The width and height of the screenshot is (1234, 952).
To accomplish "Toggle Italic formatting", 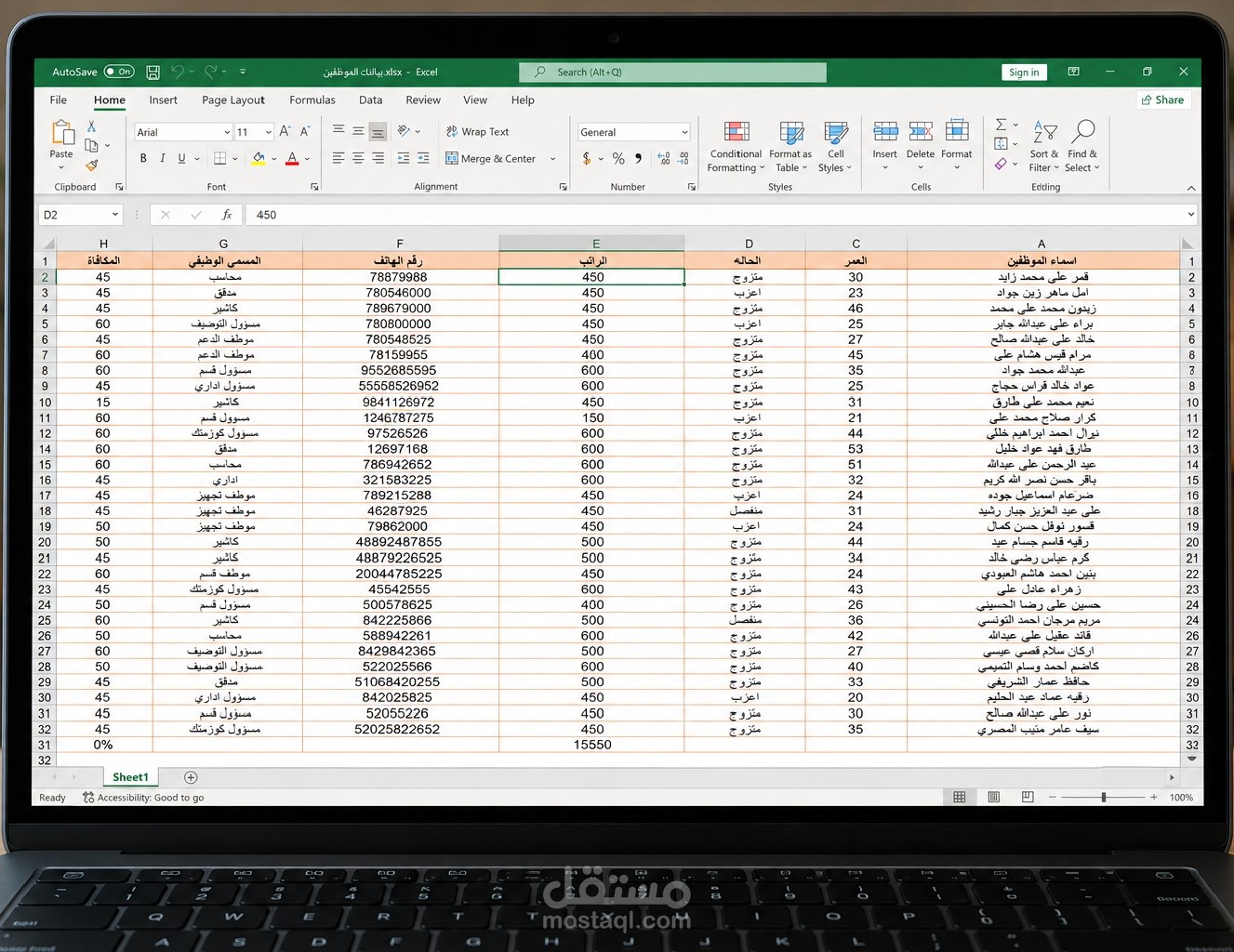I will pyautogui.click(x=163, y=159).
